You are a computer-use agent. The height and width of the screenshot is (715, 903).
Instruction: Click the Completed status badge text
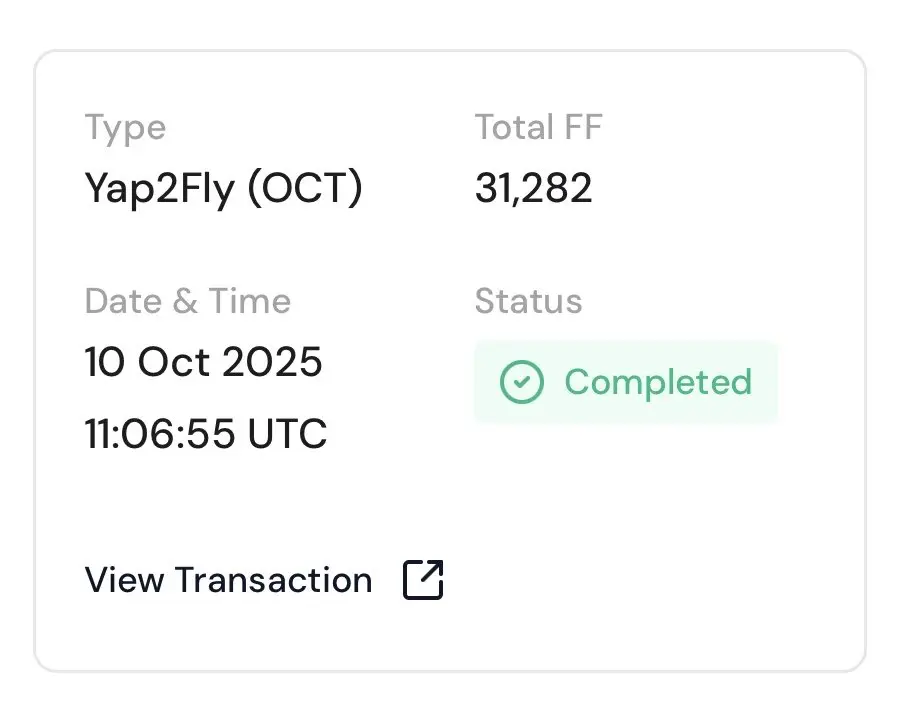(x=657, y=382)
